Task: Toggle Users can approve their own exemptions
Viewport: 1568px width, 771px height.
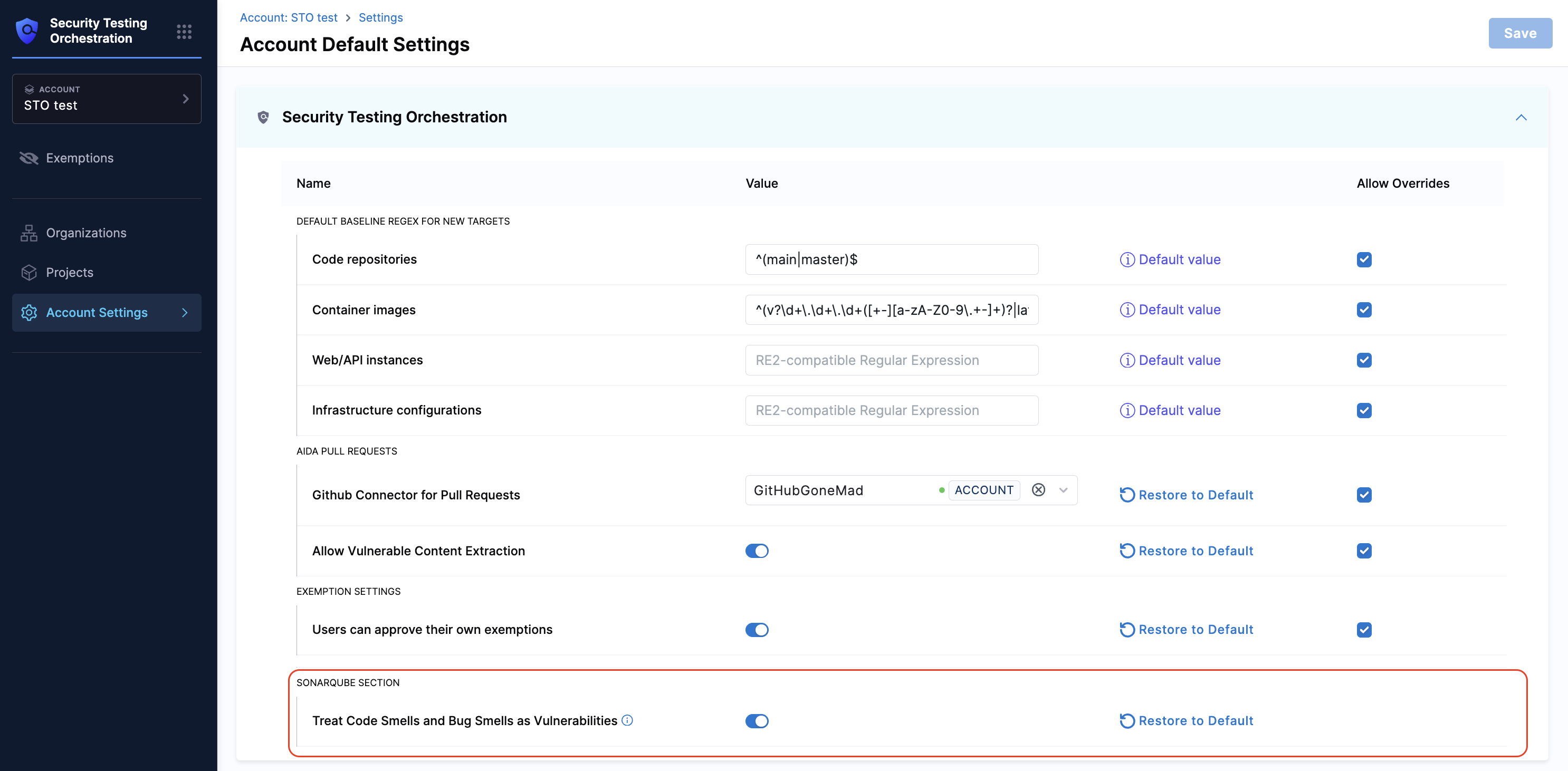Action: [757, 630]
